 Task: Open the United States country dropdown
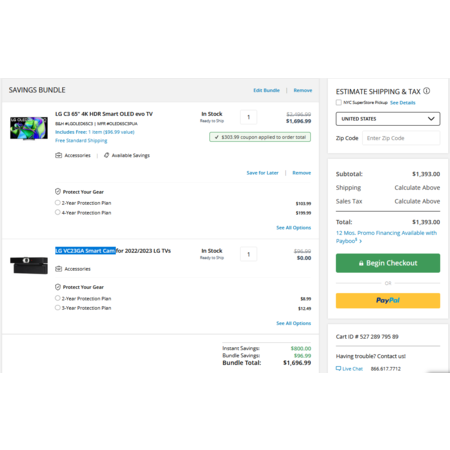point(388,119)
